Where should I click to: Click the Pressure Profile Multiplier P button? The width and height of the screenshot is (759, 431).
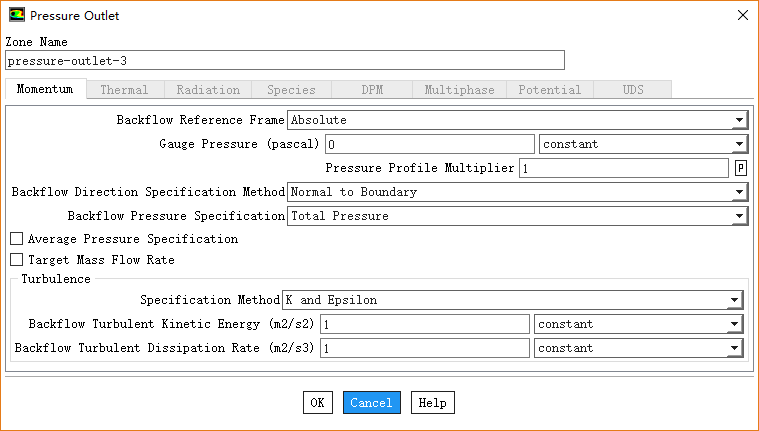(x=741, y=168)
